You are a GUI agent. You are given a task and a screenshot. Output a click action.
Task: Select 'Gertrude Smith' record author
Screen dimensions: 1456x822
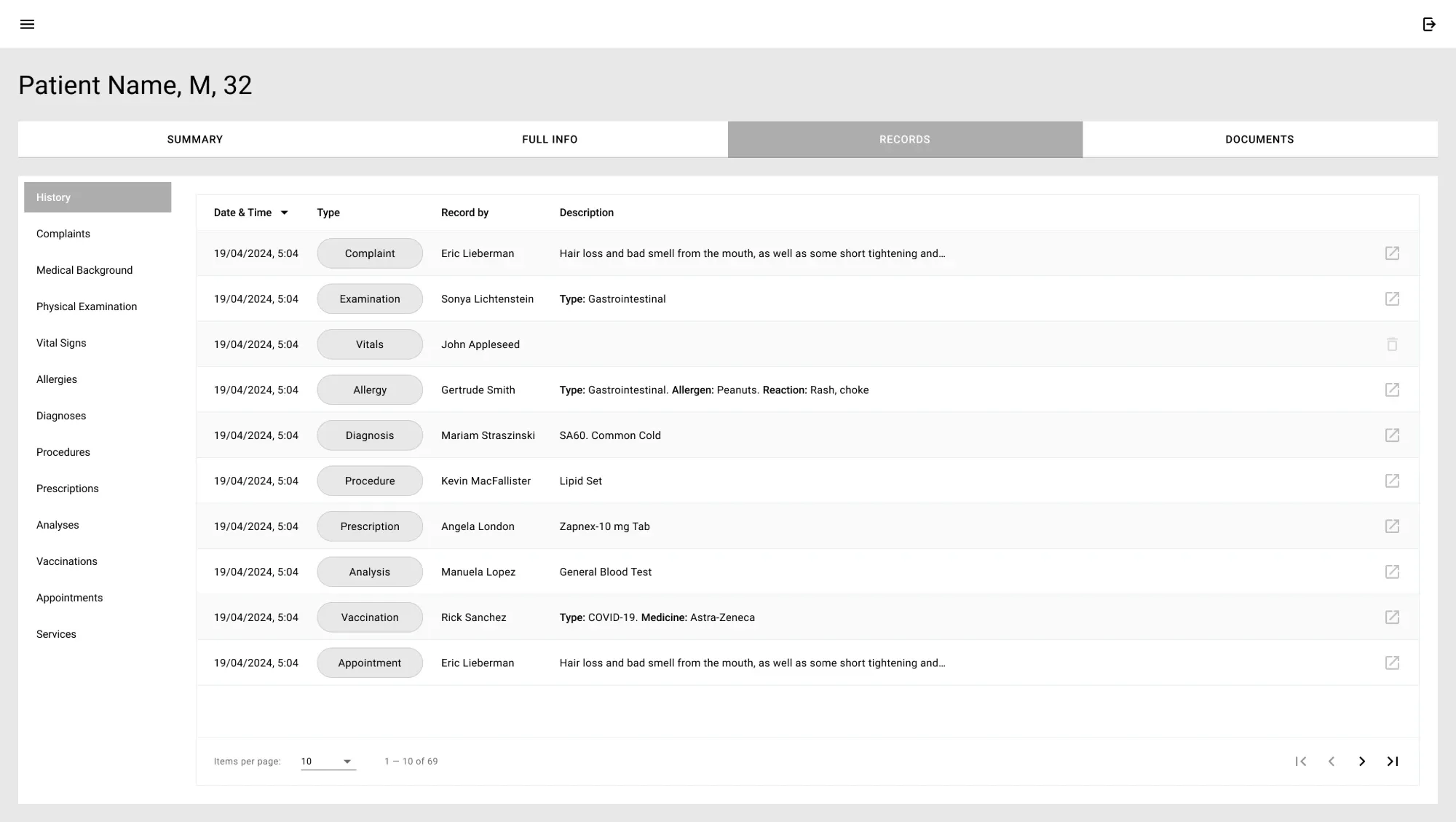pos(478,390)
